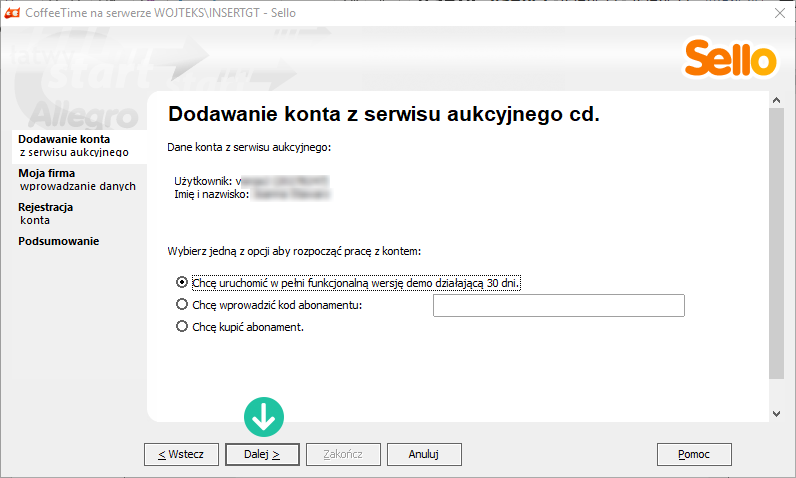Click into the subscription code input field

[x=558, y=305]
